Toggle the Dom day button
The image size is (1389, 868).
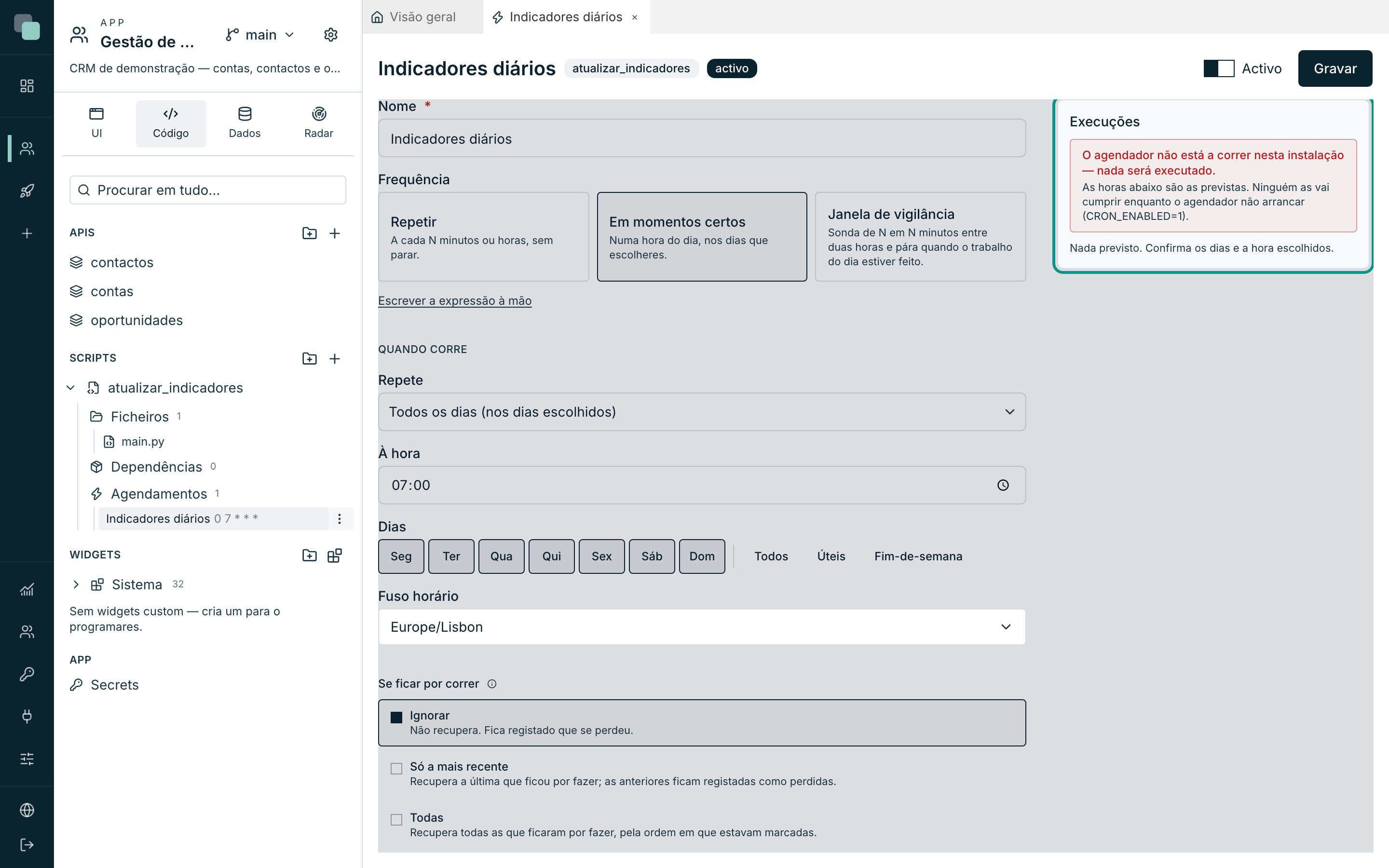(x=702, y=556)
